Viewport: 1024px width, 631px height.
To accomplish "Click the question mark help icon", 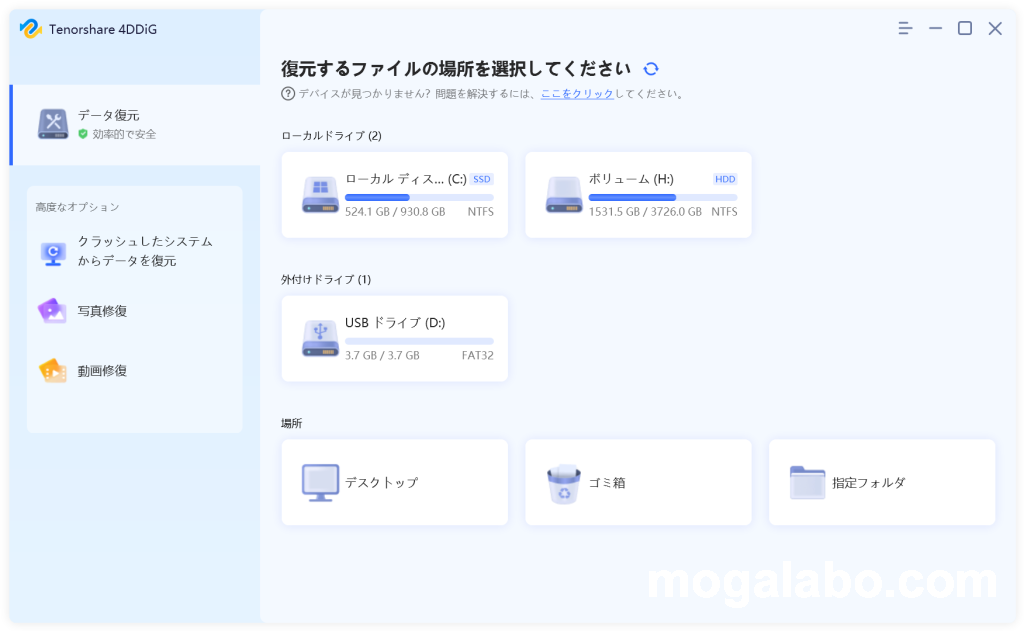I will [x=288, y=94].
